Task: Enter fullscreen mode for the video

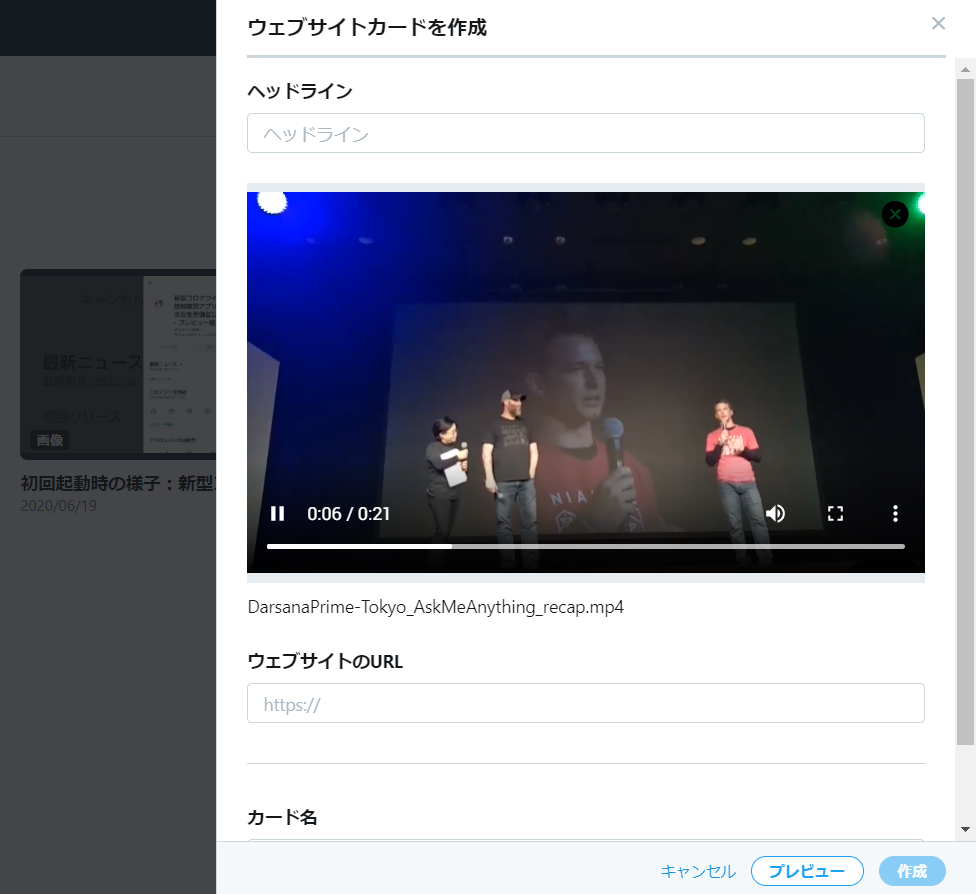Action: click(x=835, y=514)
